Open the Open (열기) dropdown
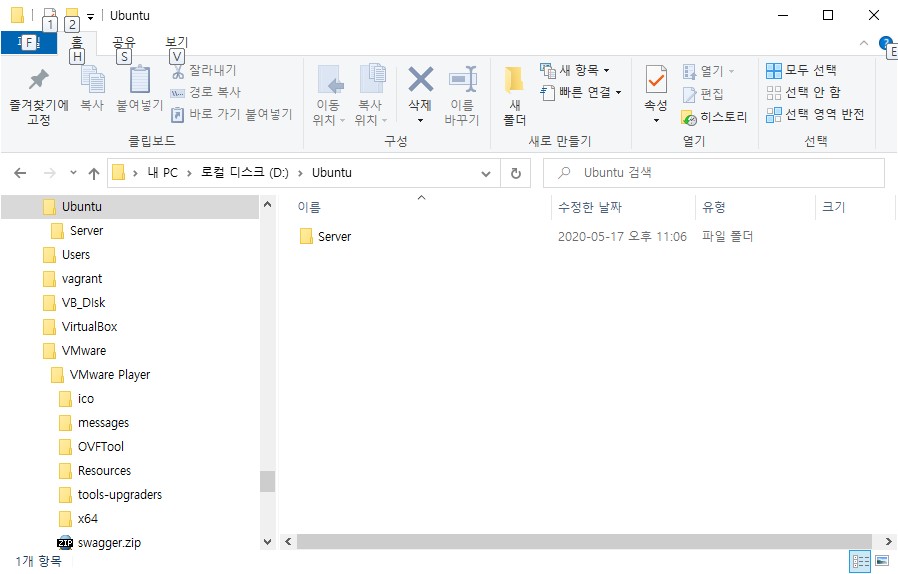The width and height of the screenshot is (898, 574). point(708,72)
